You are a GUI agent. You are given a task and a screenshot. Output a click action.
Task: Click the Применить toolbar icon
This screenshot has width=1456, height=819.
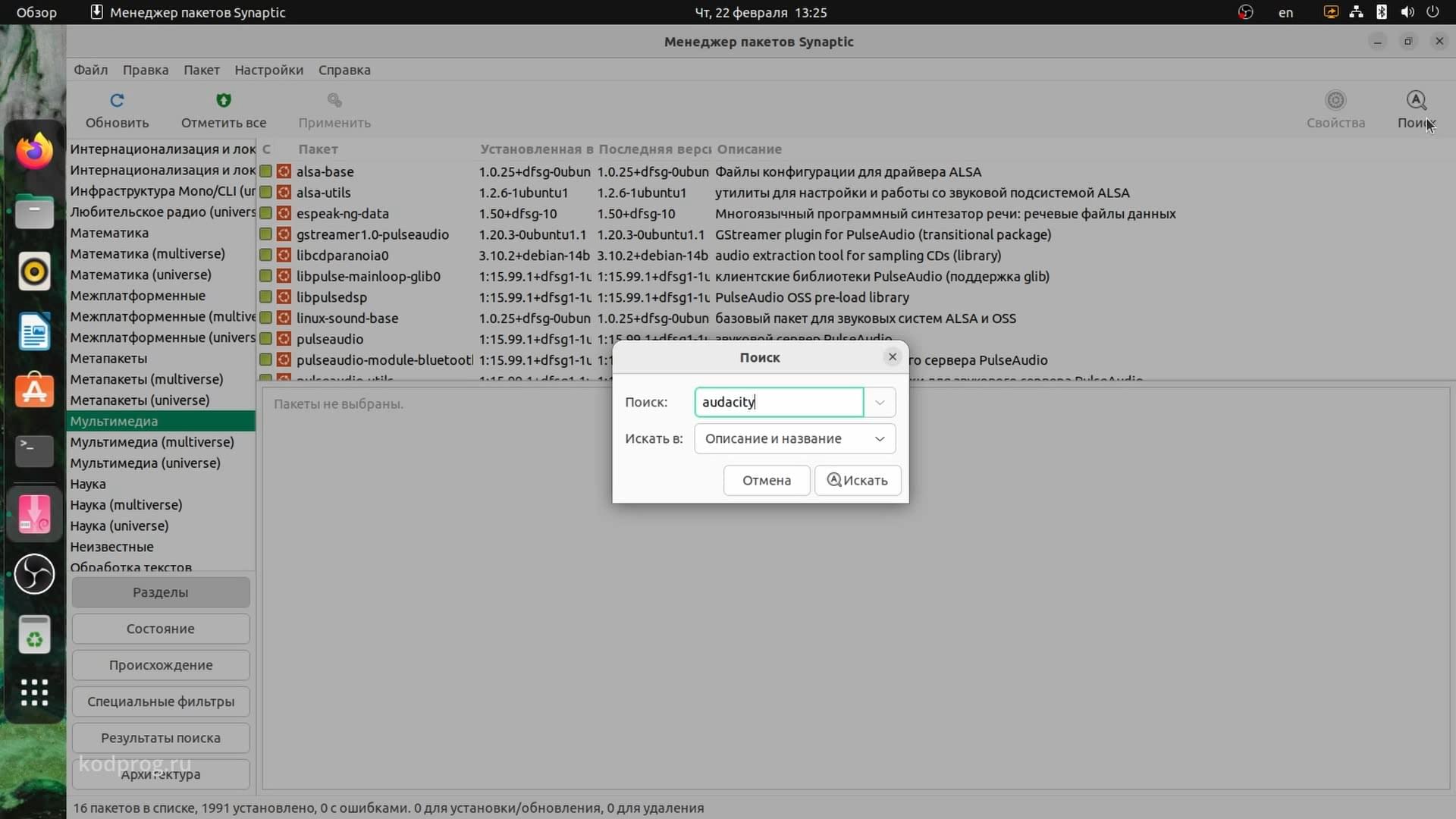coord(334,100)
